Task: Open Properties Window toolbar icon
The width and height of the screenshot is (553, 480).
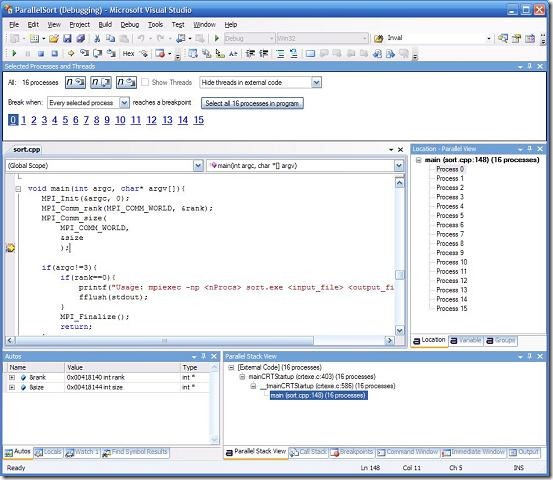Action: [516, 38]
